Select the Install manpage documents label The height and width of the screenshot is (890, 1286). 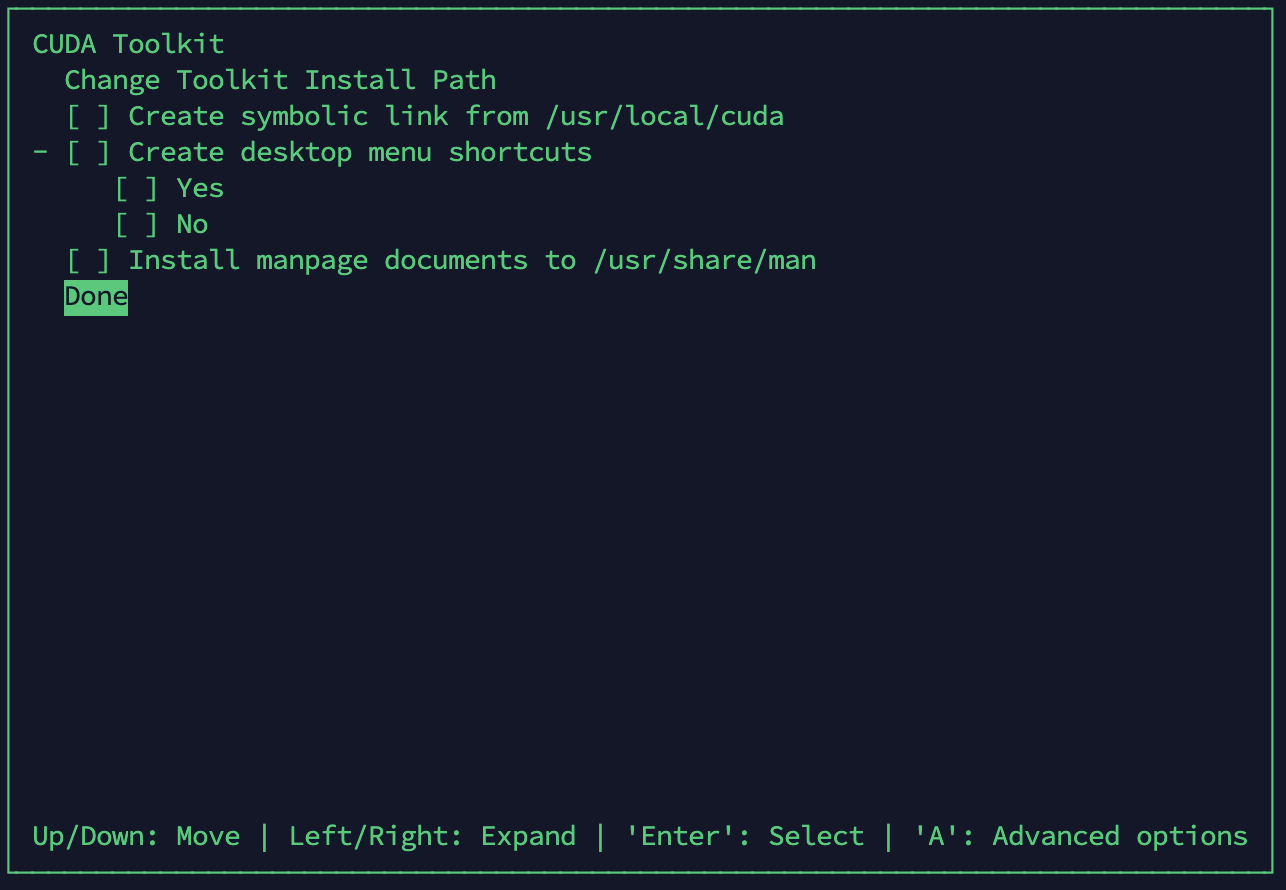(352, 260)
